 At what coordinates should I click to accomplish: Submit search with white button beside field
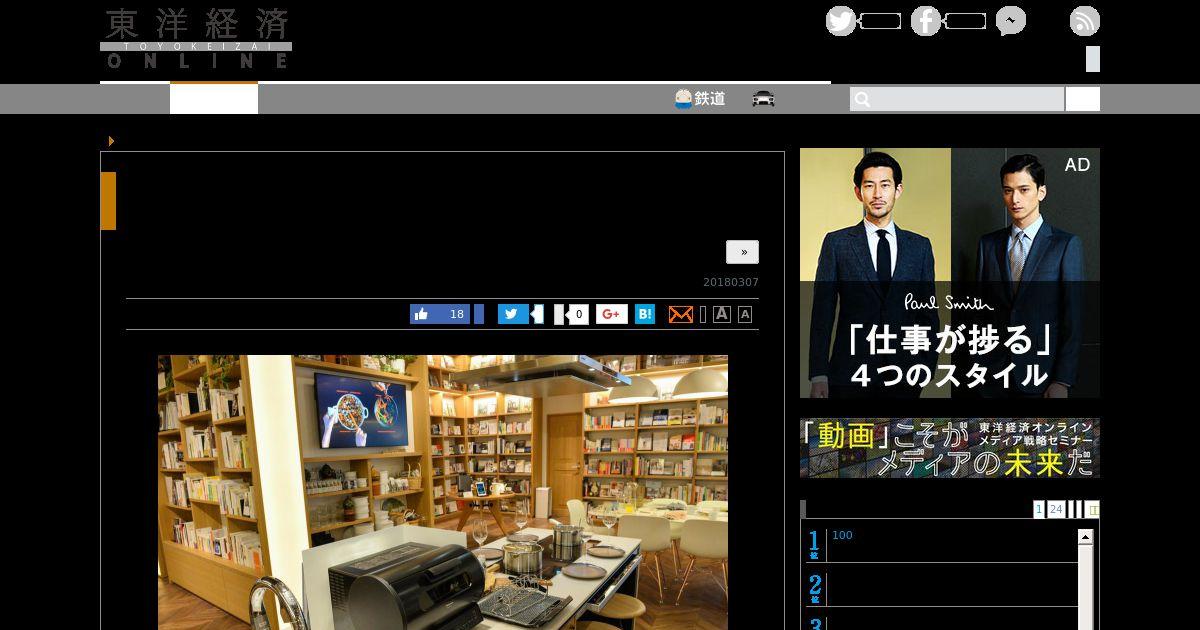tap(1083, 99)
